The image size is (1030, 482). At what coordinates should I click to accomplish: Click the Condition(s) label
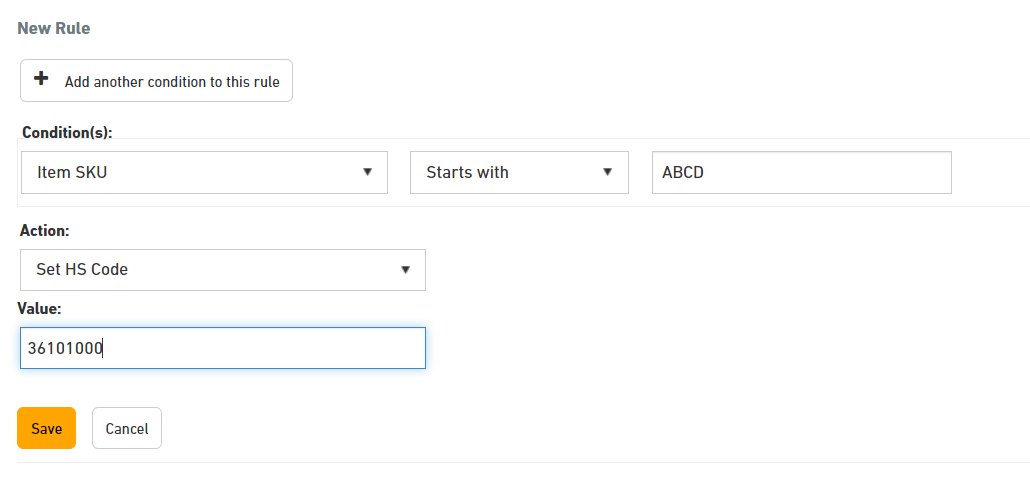pos(67,132)
